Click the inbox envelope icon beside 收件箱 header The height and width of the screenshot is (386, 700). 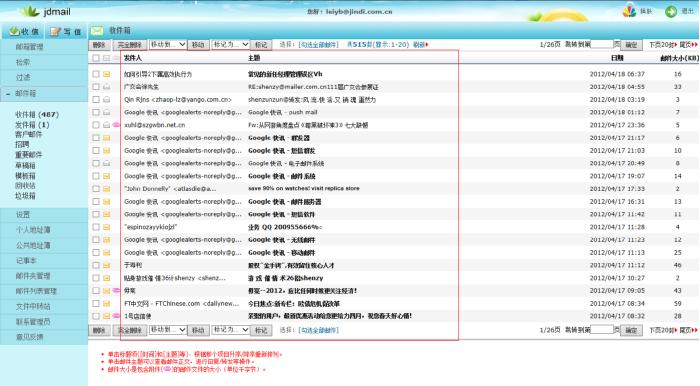click(x=97, y=30)
